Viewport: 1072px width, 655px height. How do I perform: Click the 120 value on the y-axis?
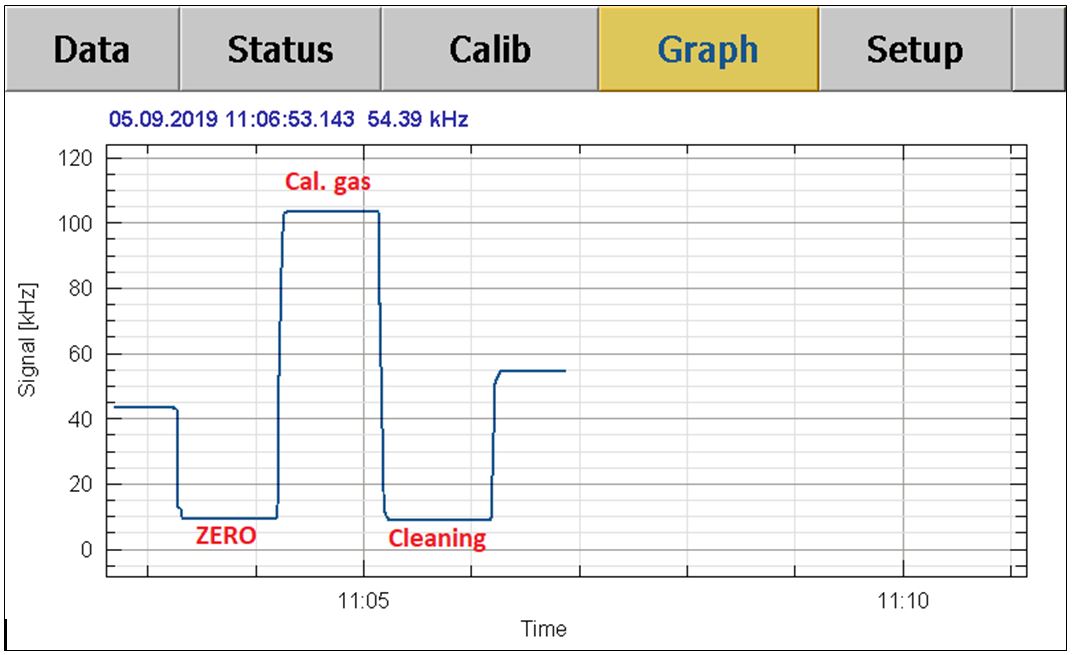click(77, 158)
